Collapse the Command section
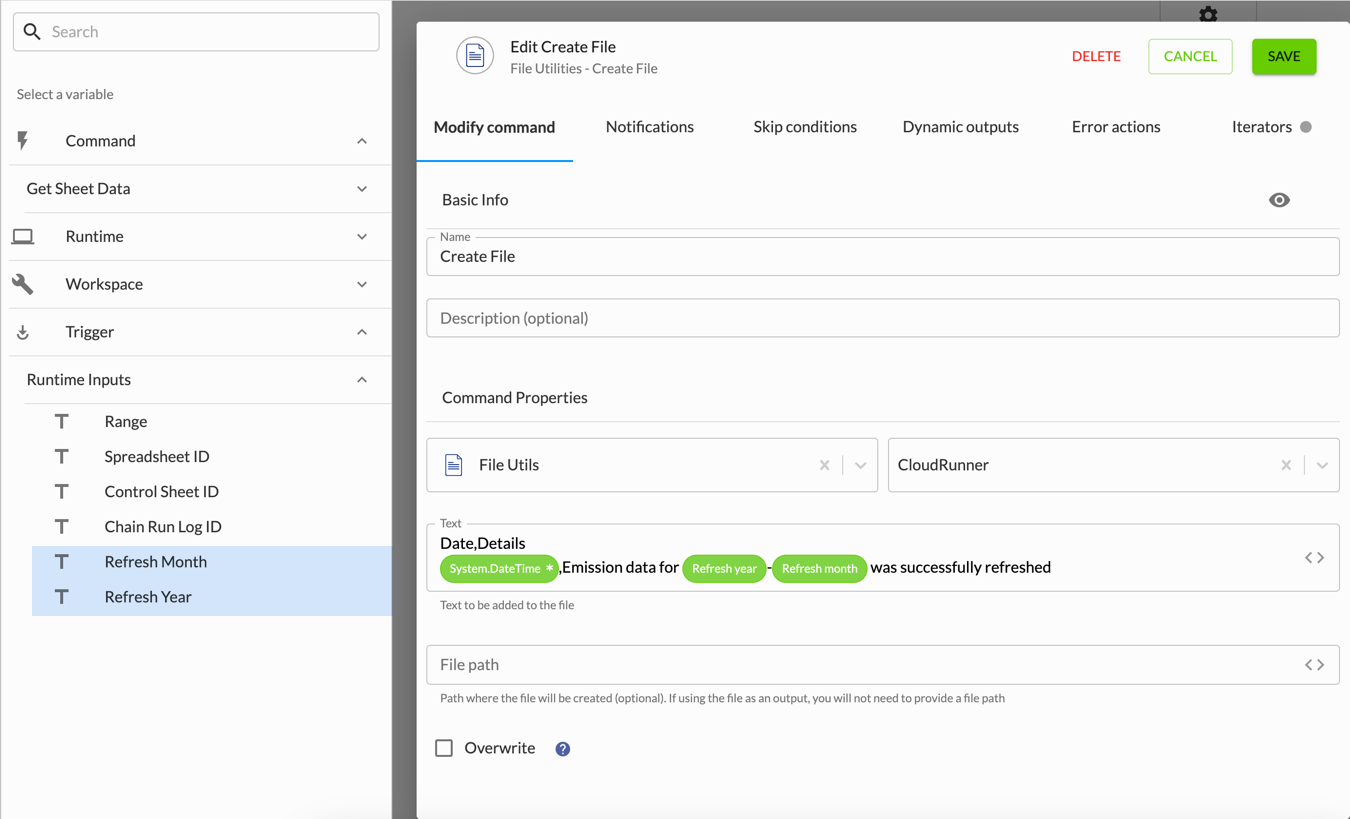Image resolution: width=1350 pixels, height=819 pixels. click(362, 141)
